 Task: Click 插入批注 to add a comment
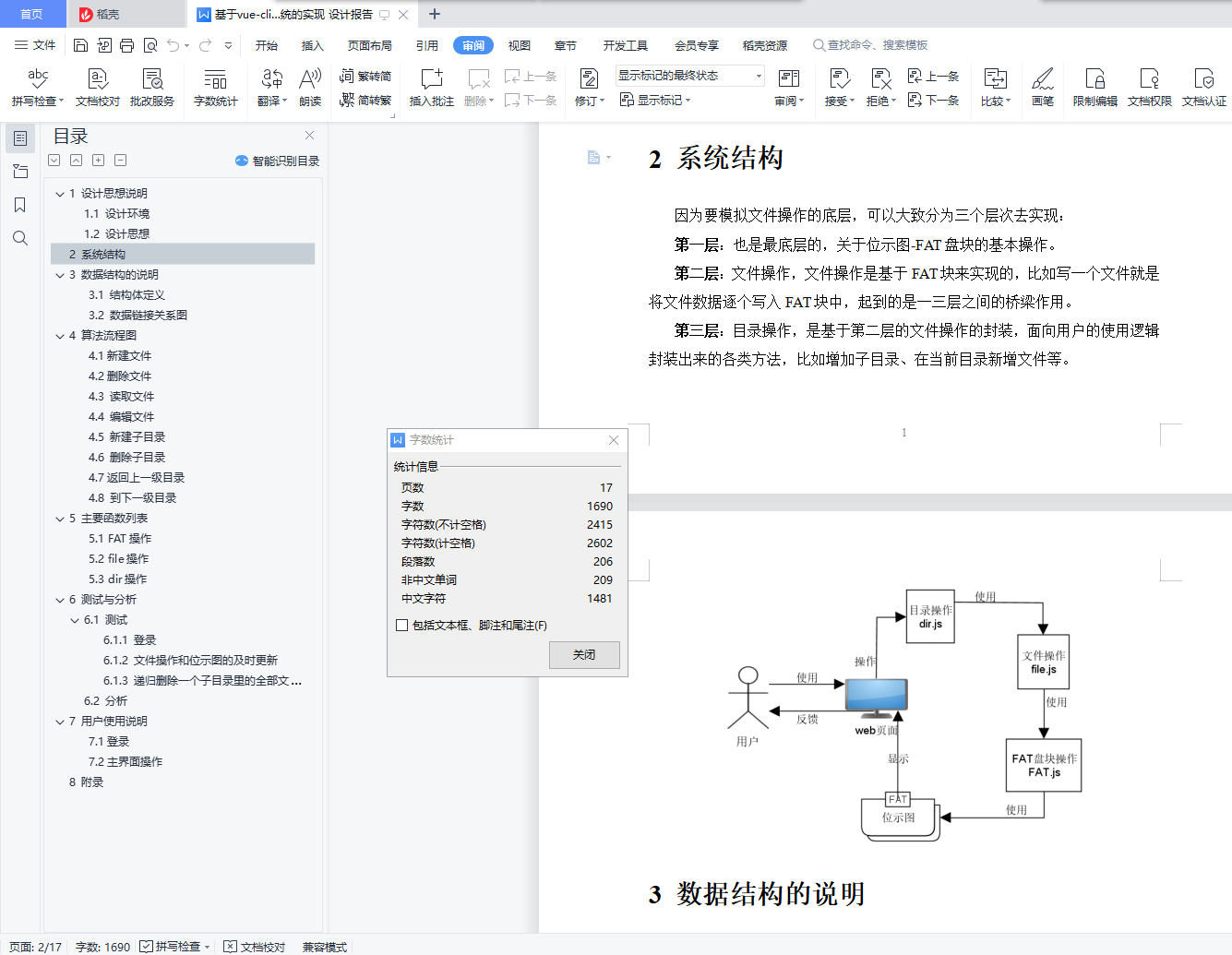[x=431, y=88]
